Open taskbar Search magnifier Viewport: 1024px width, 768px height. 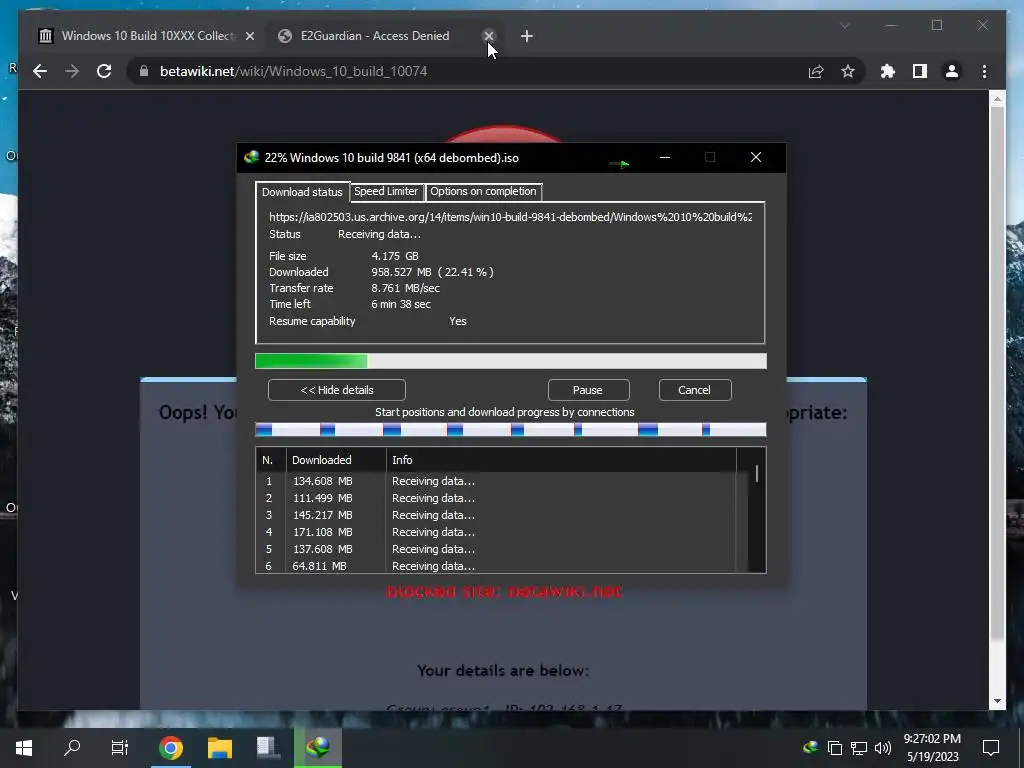click(72, 748)
